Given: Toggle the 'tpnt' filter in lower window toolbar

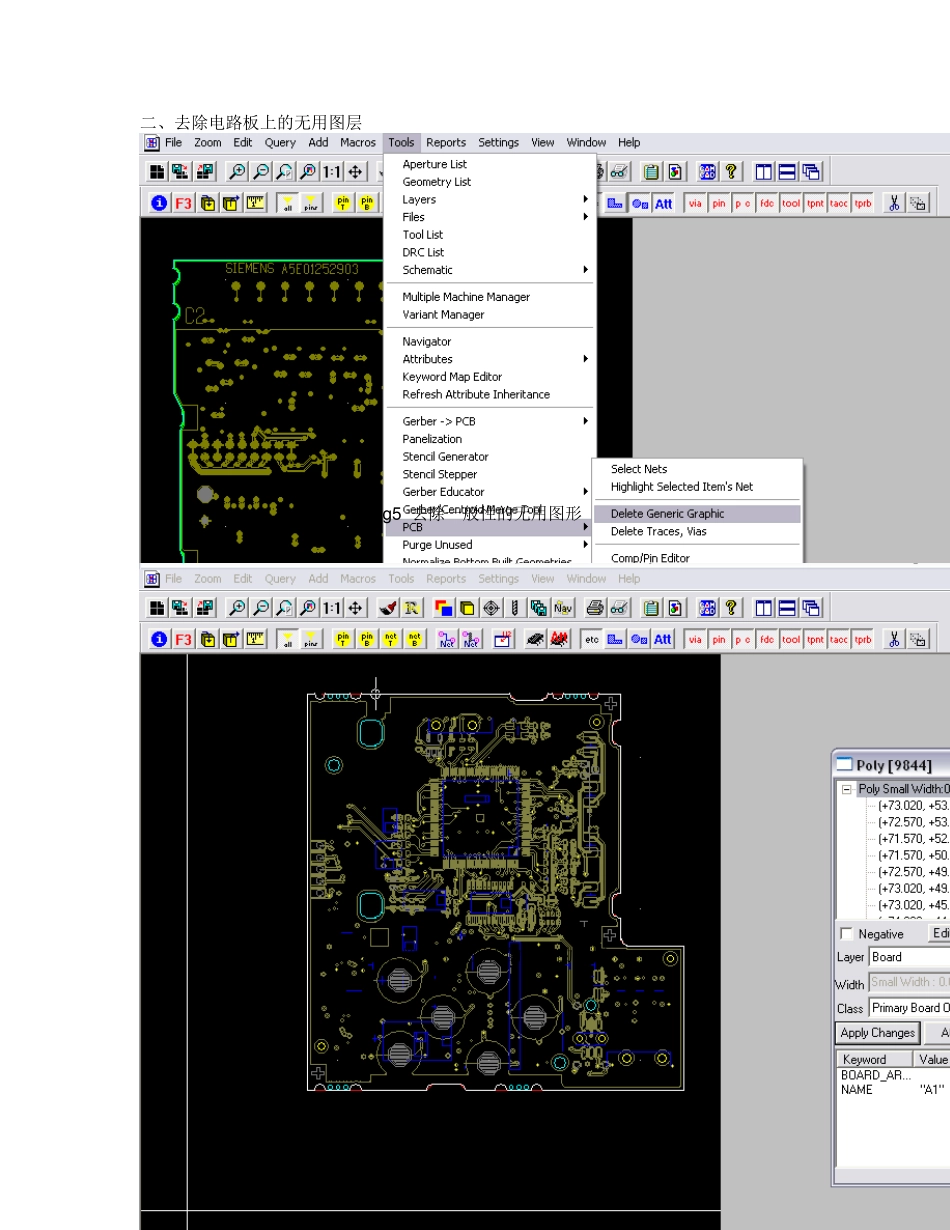Looking at the screenshot, I should 815,639.
